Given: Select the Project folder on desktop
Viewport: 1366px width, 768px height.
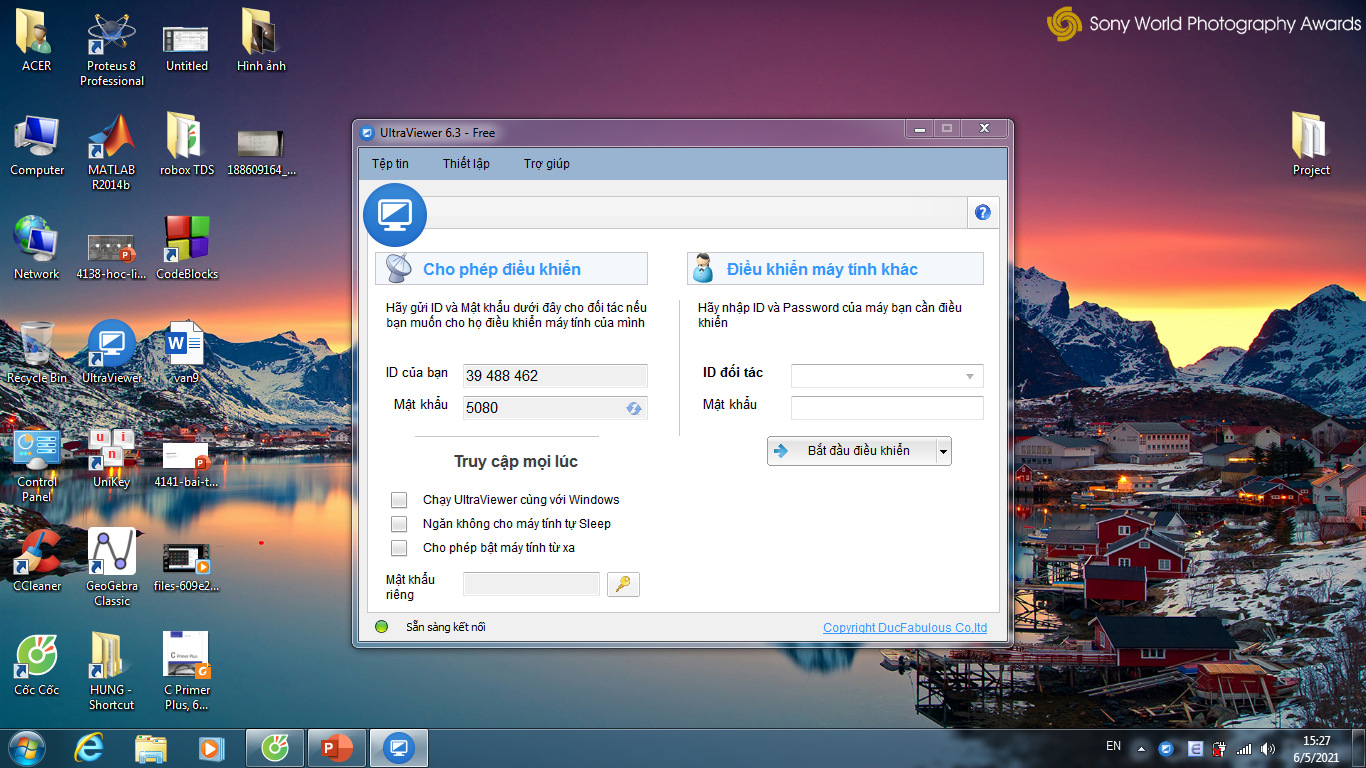Looking at the screenshot, I should [1311, 144].
